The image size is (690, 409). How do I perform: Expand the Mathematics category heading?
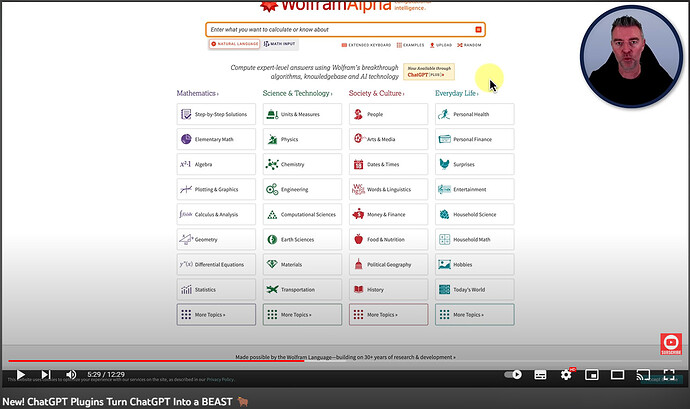(x=197, y=93)
